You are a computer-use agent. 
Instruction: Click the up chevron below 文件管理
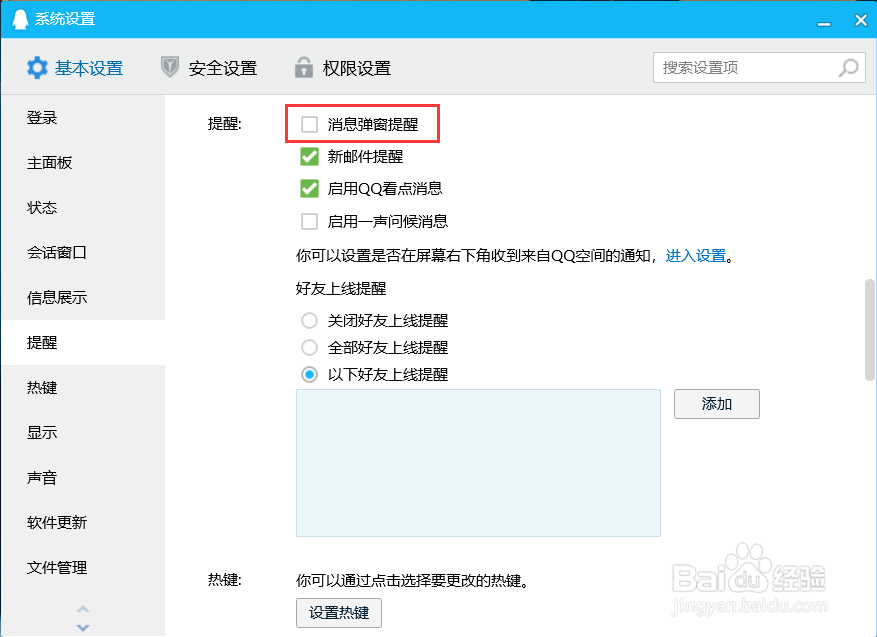[x=83, y=609]
